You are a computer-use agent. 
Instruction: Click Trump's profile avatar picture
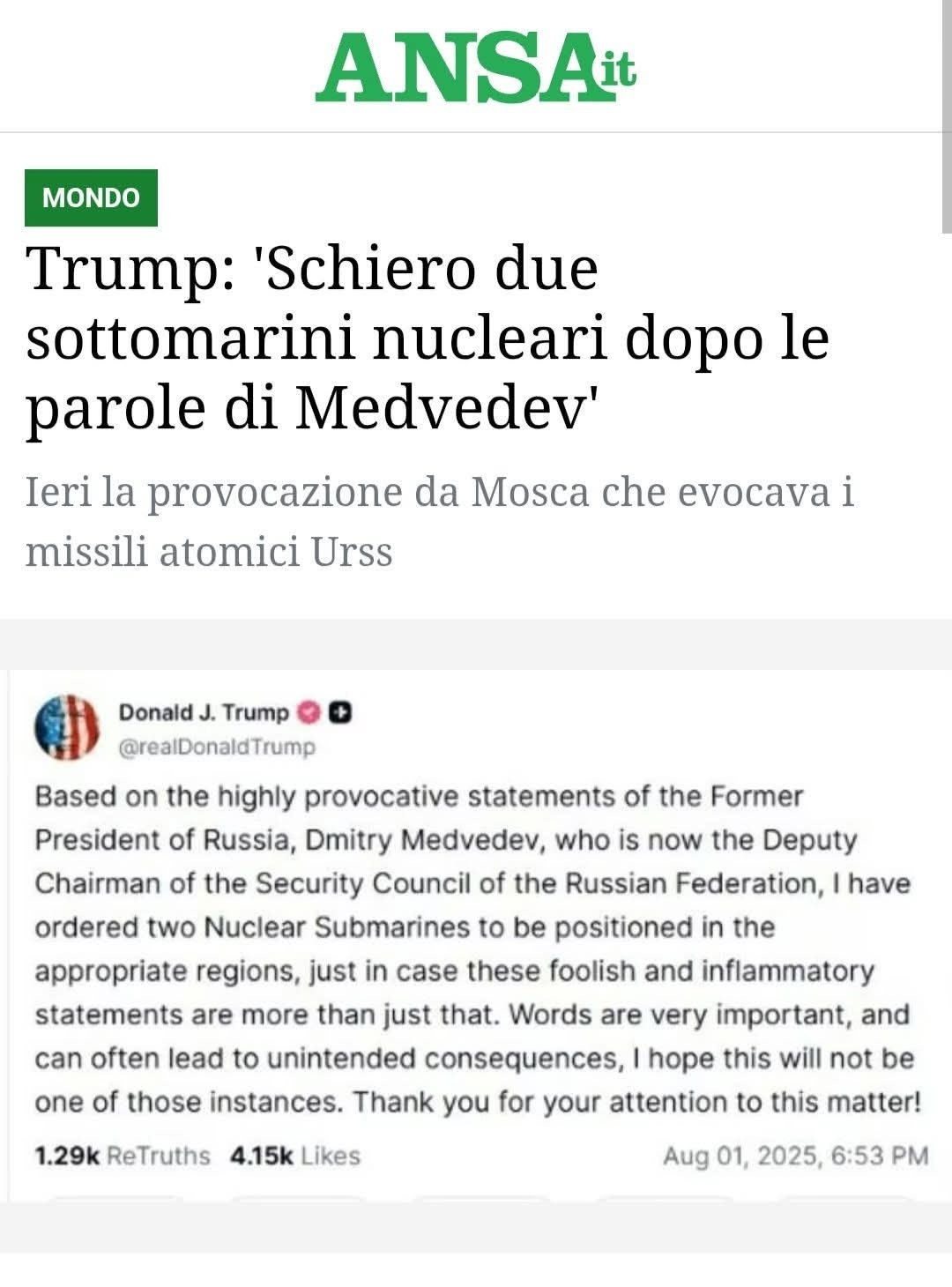pos(66,727)
